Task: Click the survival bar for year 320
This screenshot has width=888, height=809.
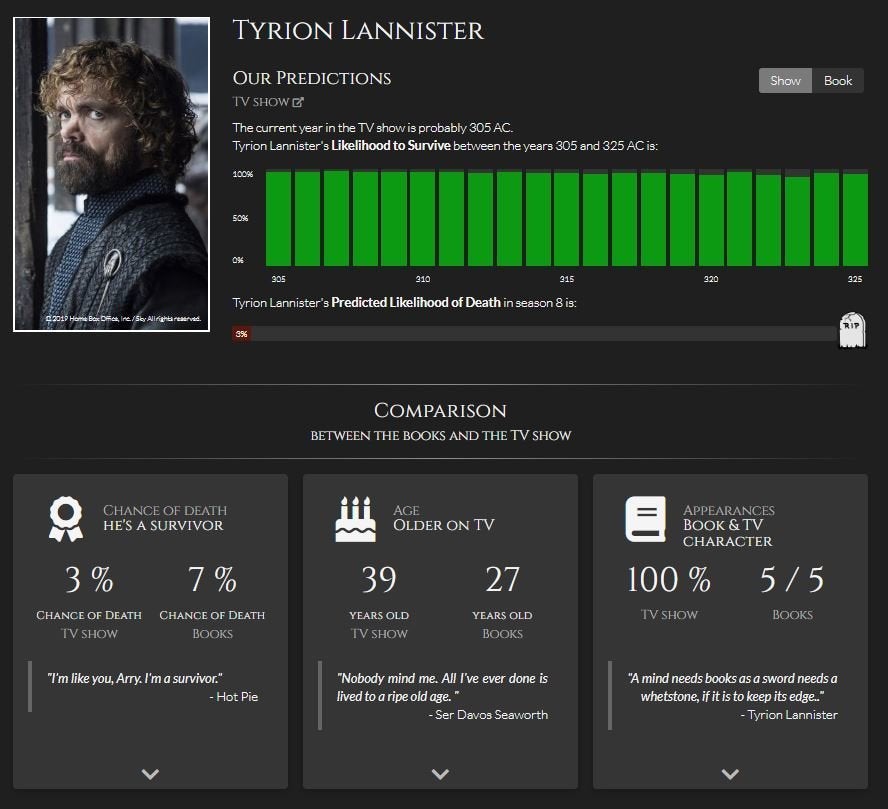Action: [x=711, y=220]
